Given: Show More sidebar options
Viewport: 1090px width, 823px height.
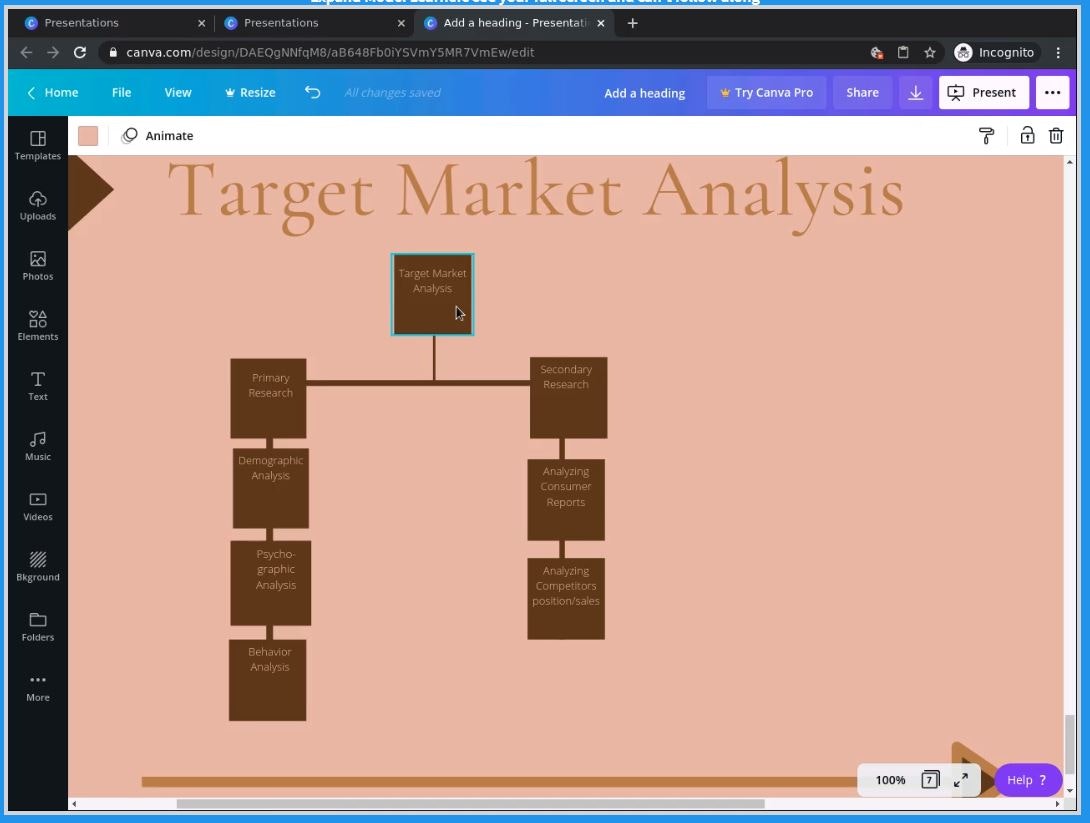Looking at the screenshot, I should click(x=38, y=687).
